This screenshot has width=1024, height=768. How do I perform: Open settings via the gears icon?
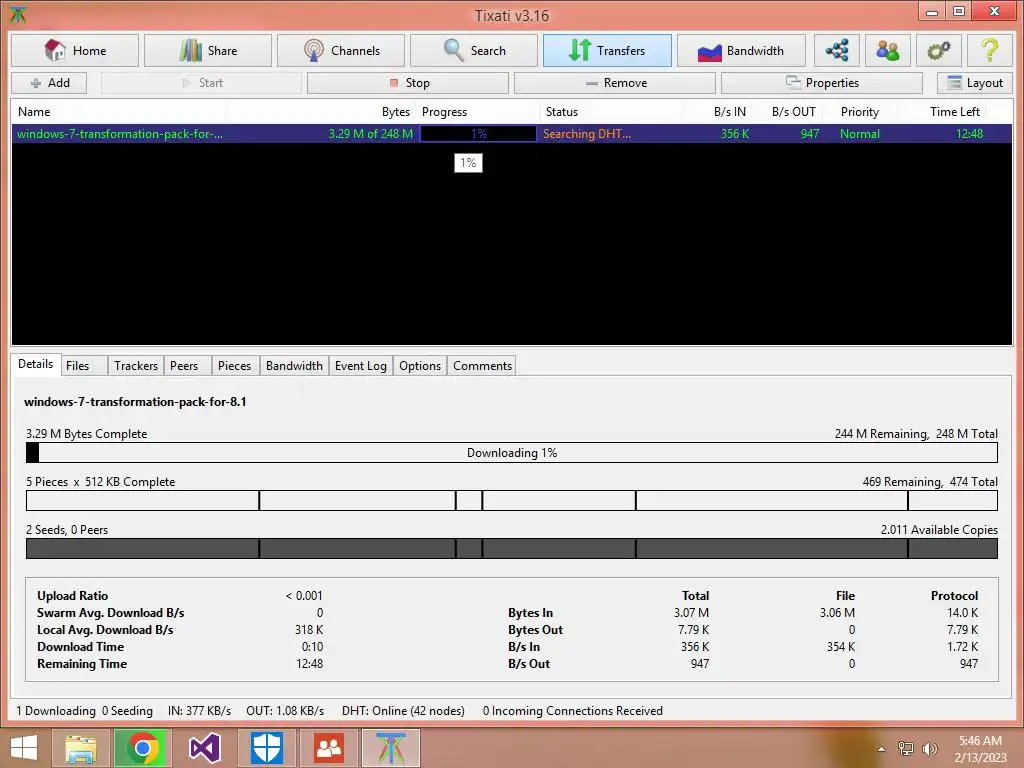(x=938, y=50)
